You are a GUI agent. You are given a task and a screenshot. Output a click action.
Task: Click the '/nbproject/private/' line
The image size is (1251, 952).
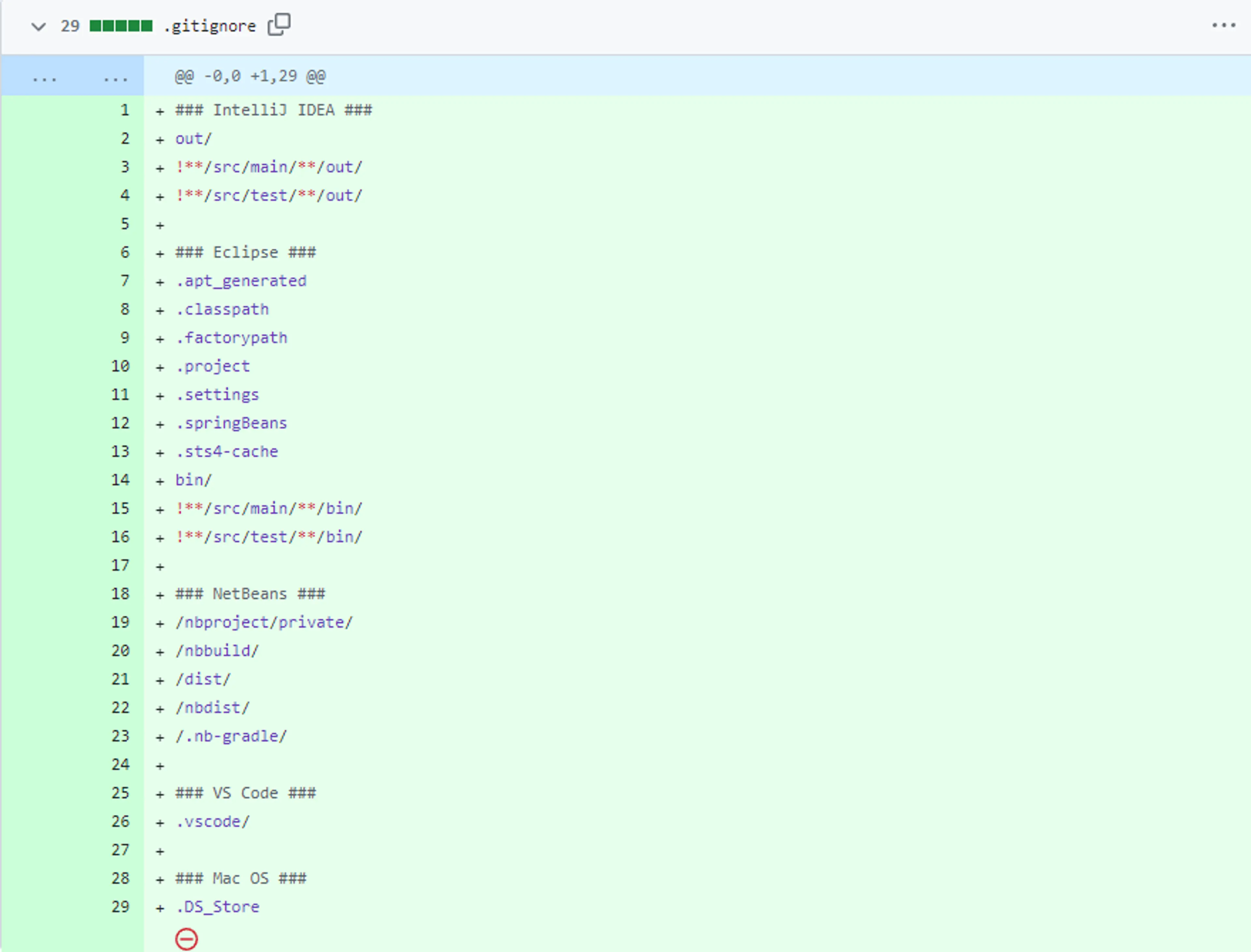click(x=264, y=622)
